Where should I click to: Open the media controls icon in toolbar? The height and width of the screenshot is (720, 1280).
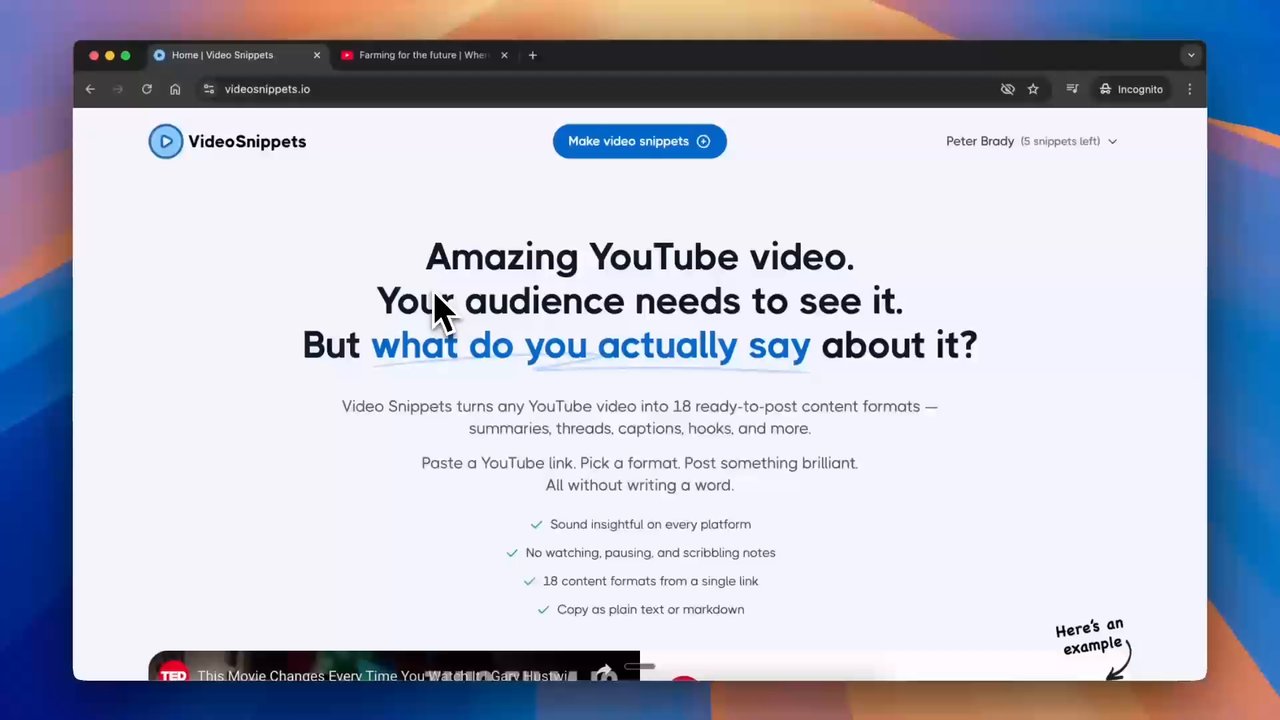coord(1072,89)
